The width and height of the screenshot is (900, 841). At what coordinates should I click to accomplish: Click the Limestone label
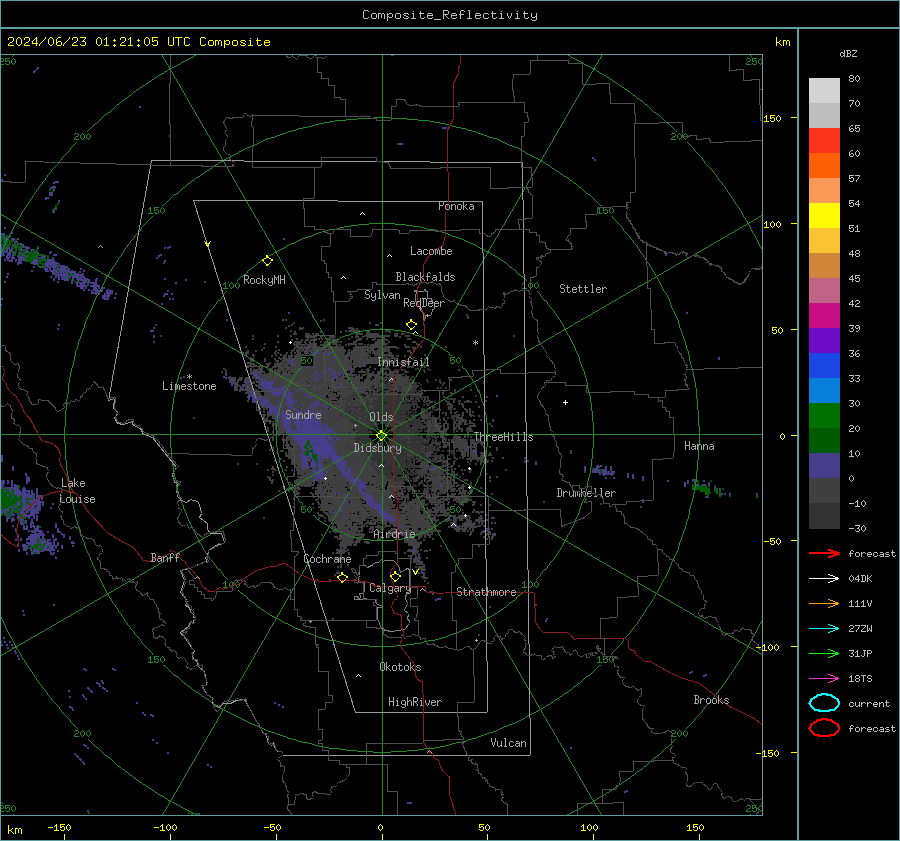point(189,386)
